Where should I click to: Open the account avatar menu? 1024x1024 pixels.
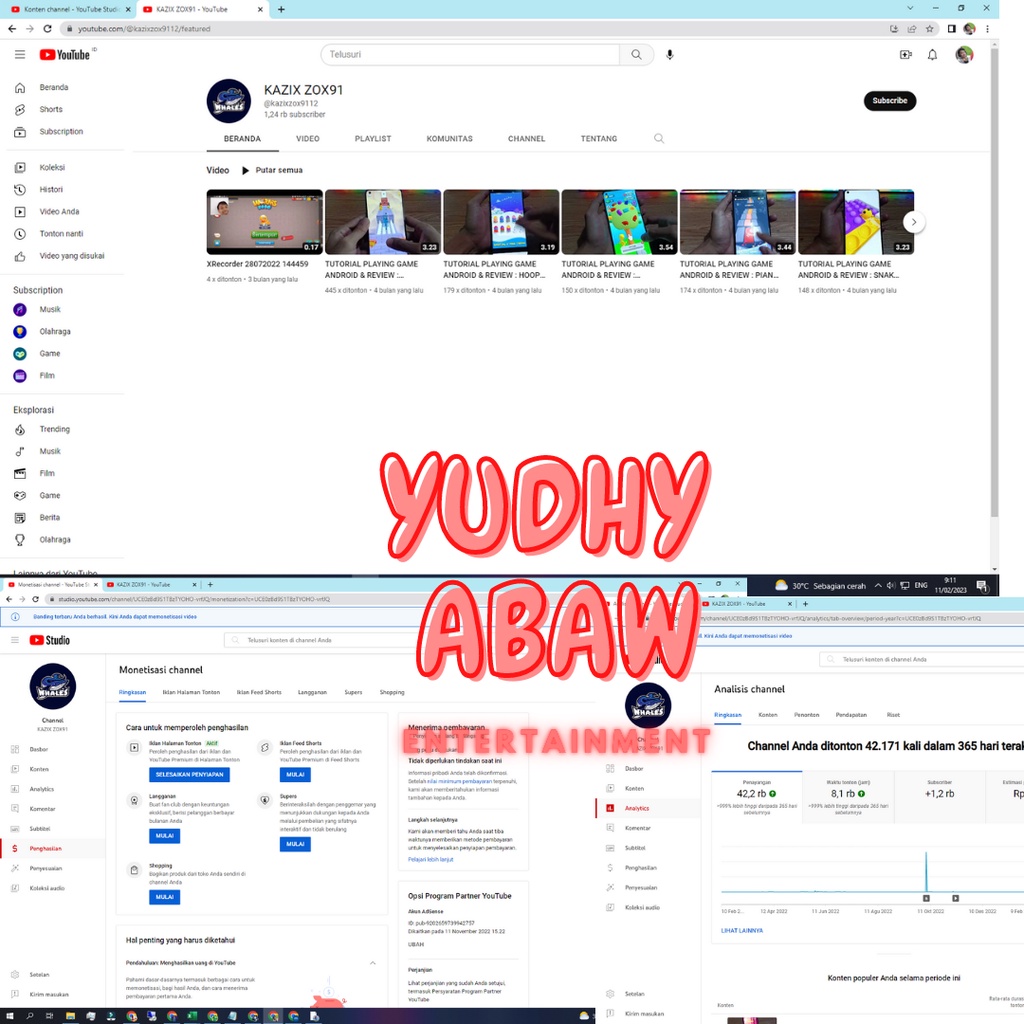(x=964, y=55)
